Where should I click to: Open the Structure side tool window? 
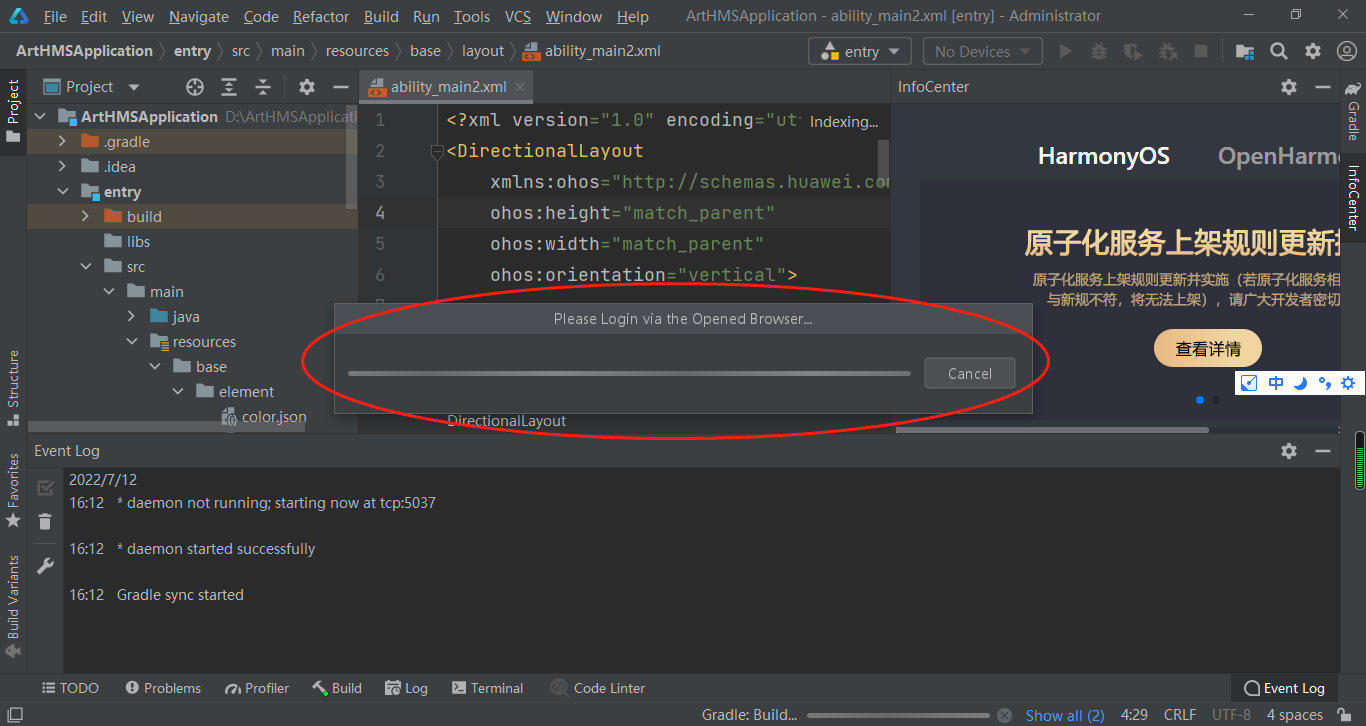(13, 388)
